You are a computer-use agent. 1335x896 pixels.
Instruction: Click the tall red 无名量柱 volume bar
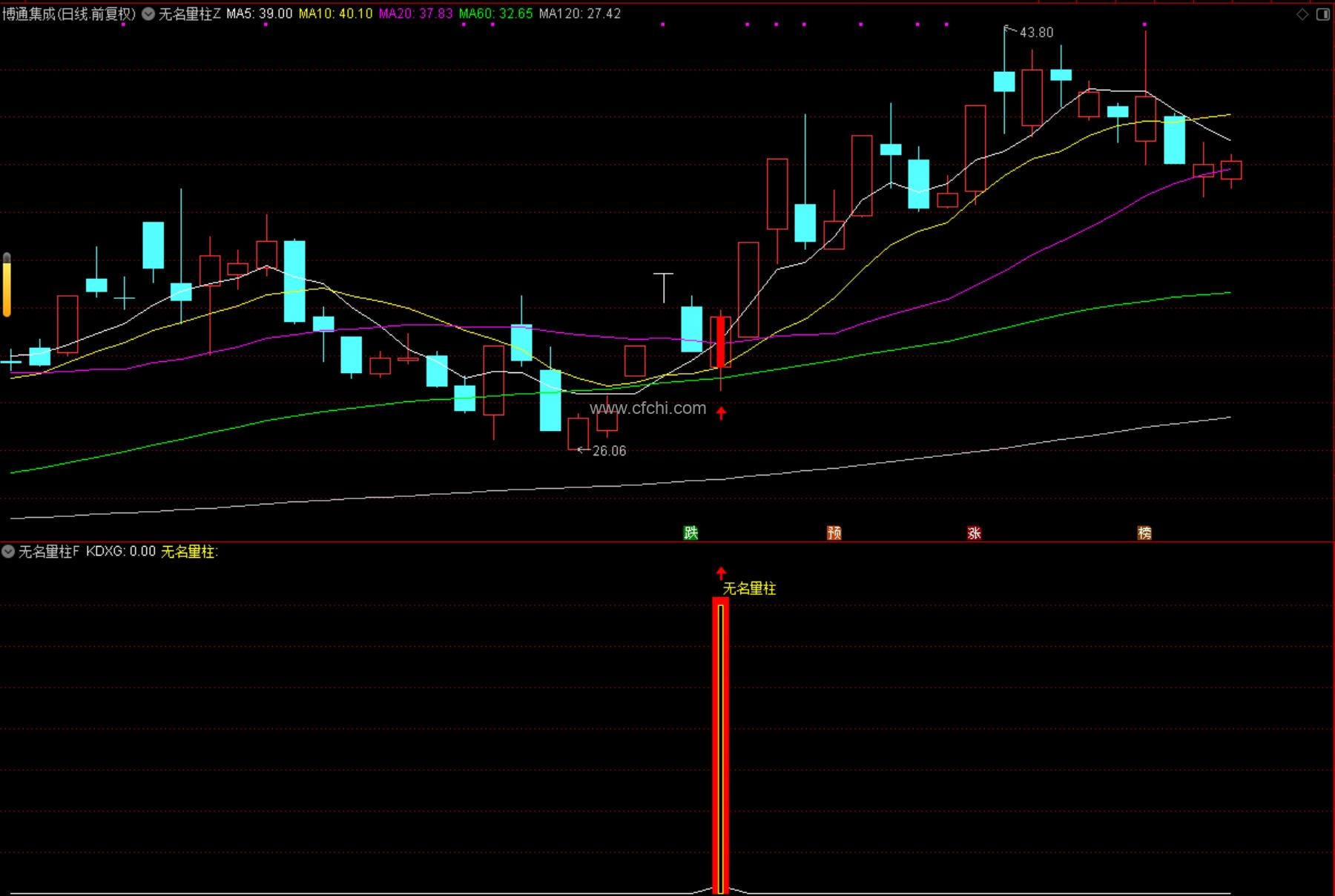(721, 745)
